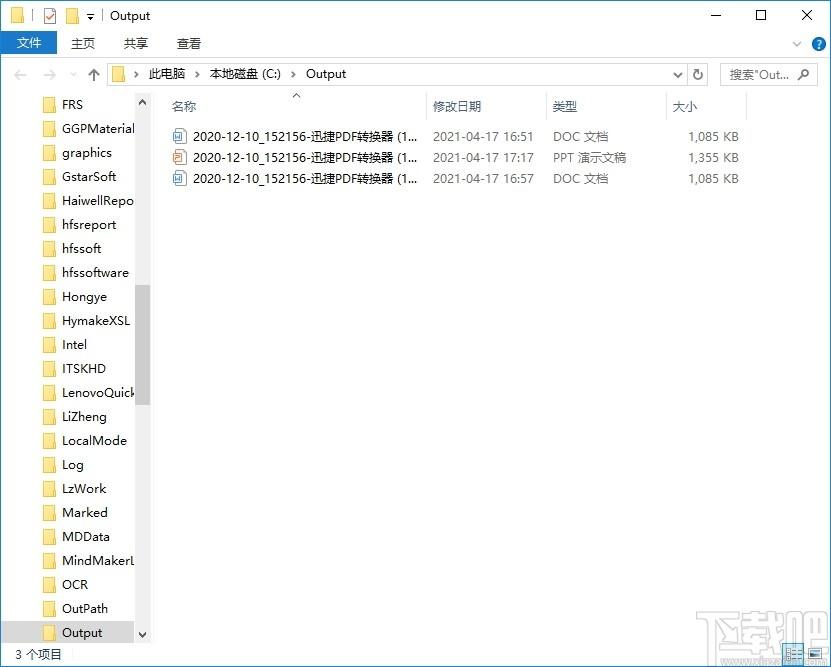This screenshot has height=667, width=831.
Task: Select LiZheng folder in tree
Action: [84, 417]
